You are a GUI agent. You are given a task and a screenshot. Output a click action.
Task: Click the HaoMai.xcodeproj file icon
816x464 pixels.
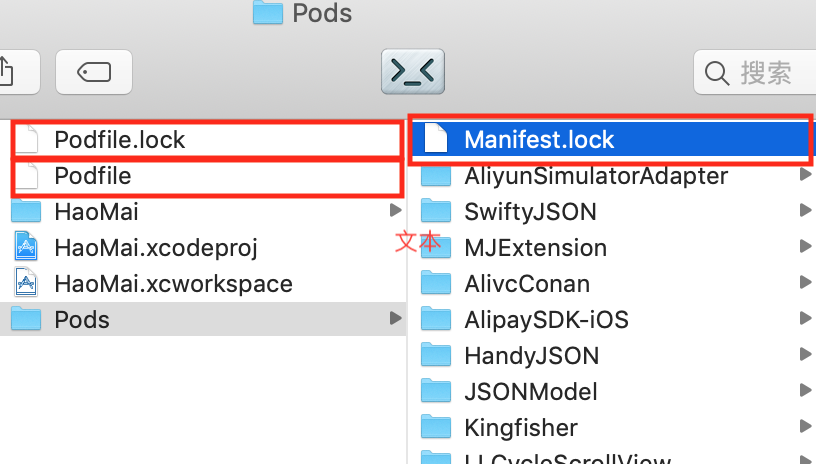click(x=26, y=247)
